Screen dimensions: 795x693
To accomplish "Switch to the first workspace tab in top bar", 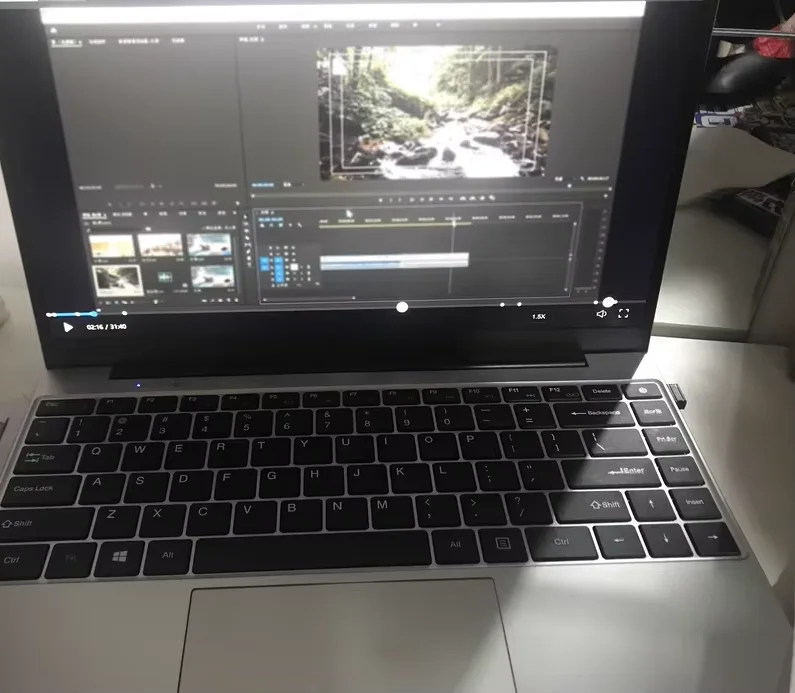I will click(261, 26).
